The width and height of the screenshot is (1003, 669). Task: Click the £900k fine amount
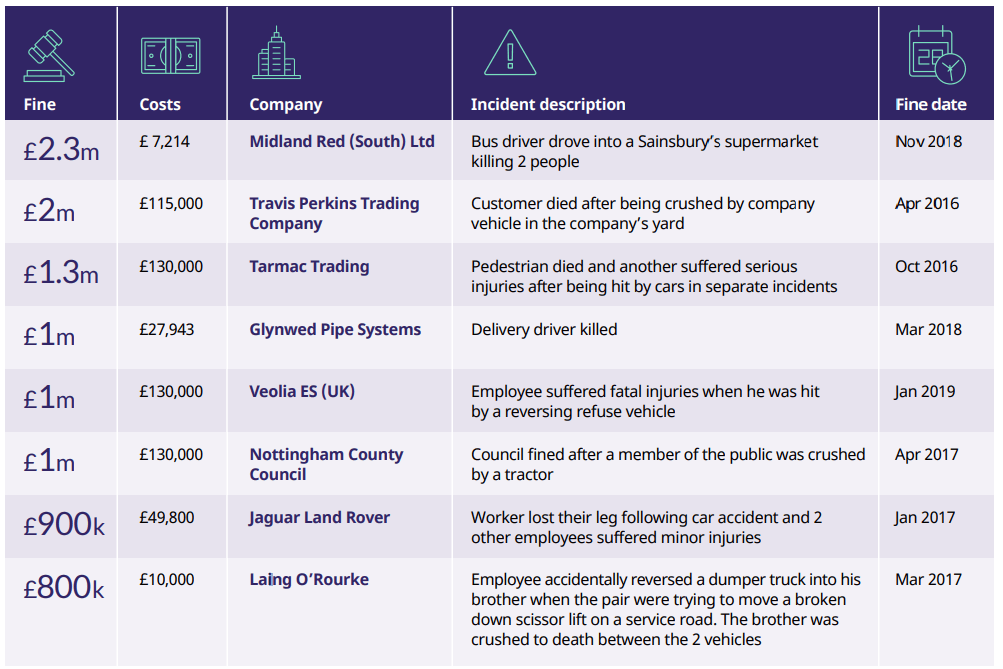point(64,525)
